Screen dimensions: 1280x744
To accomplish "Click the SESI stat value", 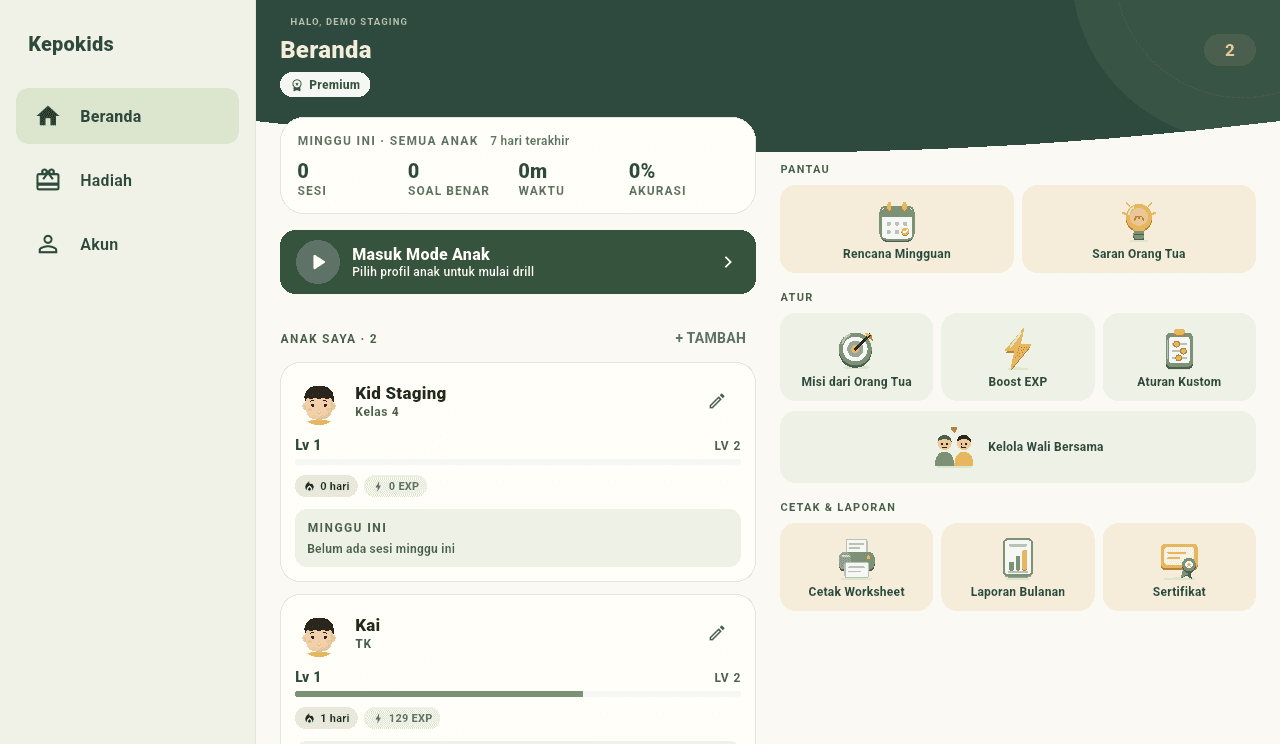I will coord(303,171).
